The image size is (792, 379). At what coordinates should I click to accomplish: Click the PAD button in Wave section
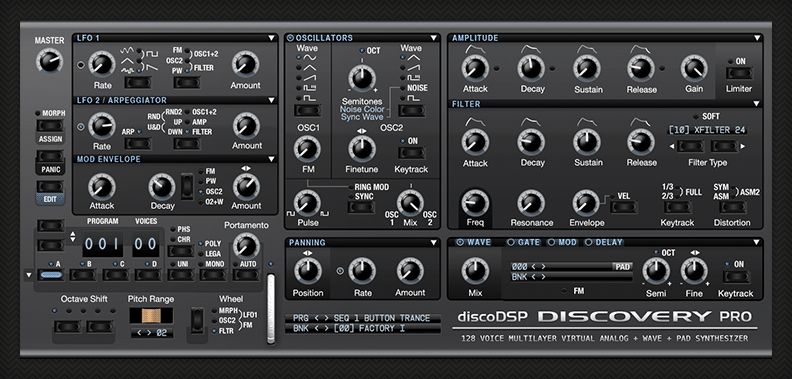point(622,266)
